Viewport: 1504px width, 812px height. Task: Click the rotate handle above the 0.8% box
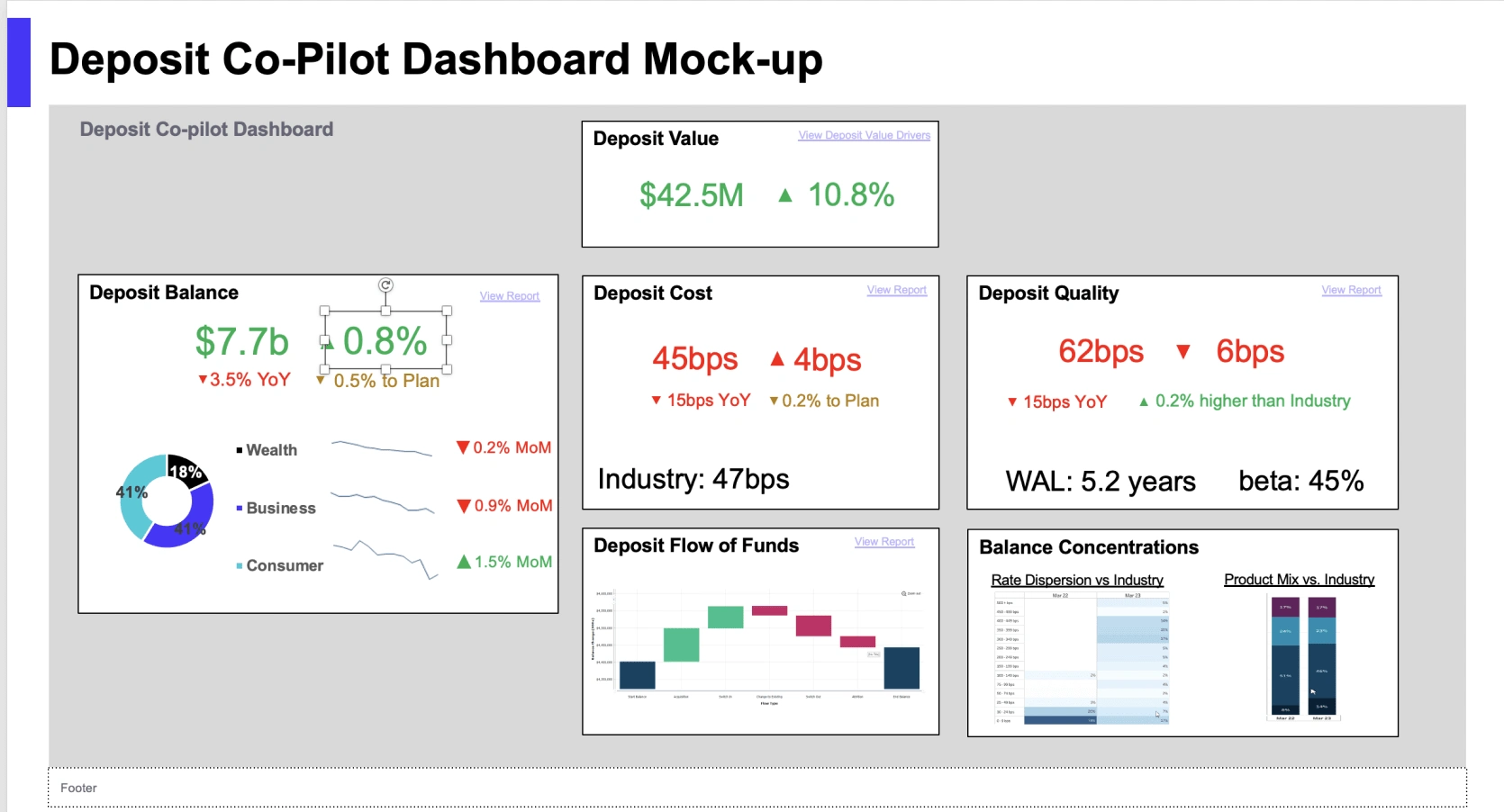click(385, 285)
